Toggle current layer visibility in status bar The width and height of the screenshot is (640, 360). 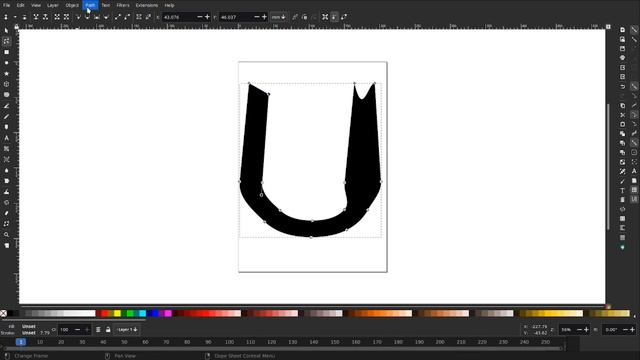[98, 329]
